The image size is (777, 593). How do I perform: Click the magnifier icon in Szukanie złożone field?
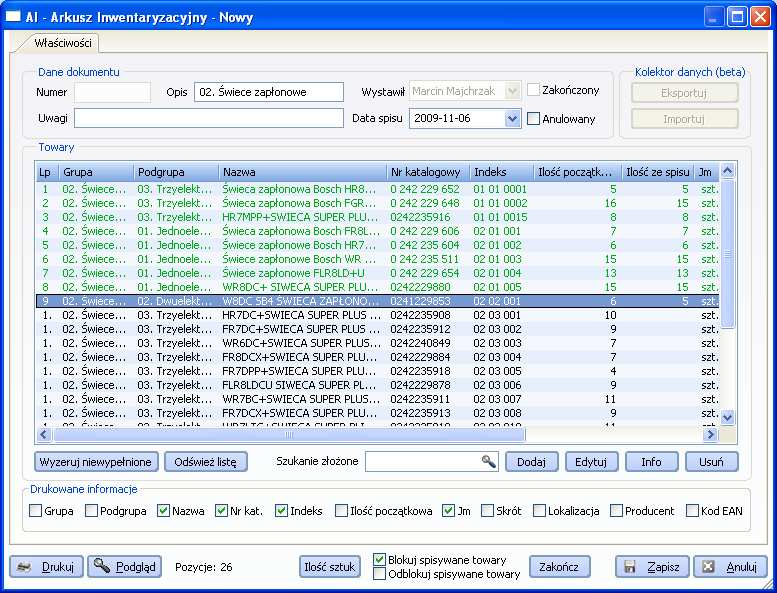[489, 461]
